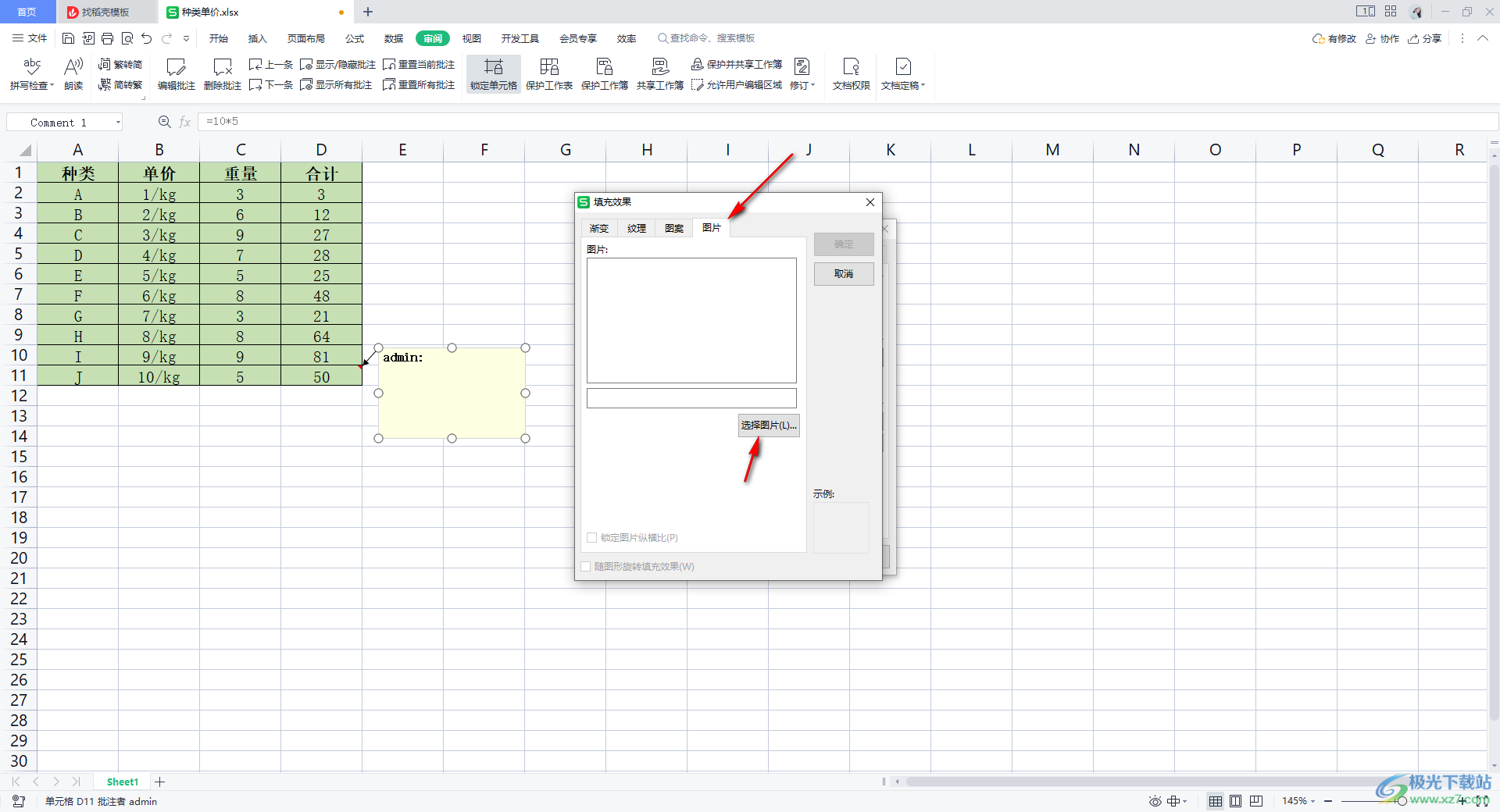Expand quick access toolbar customize arrow
The image size is (1500, 812).
tap(186, 38)
